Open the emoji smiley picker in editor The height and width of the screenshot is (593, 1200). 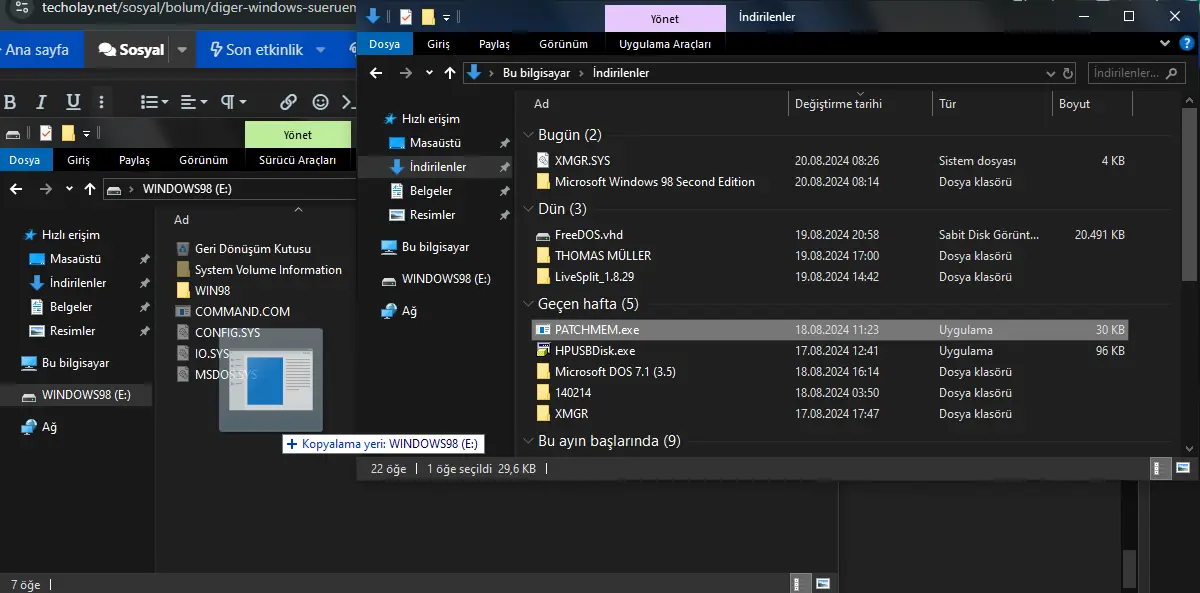point(320,101)
